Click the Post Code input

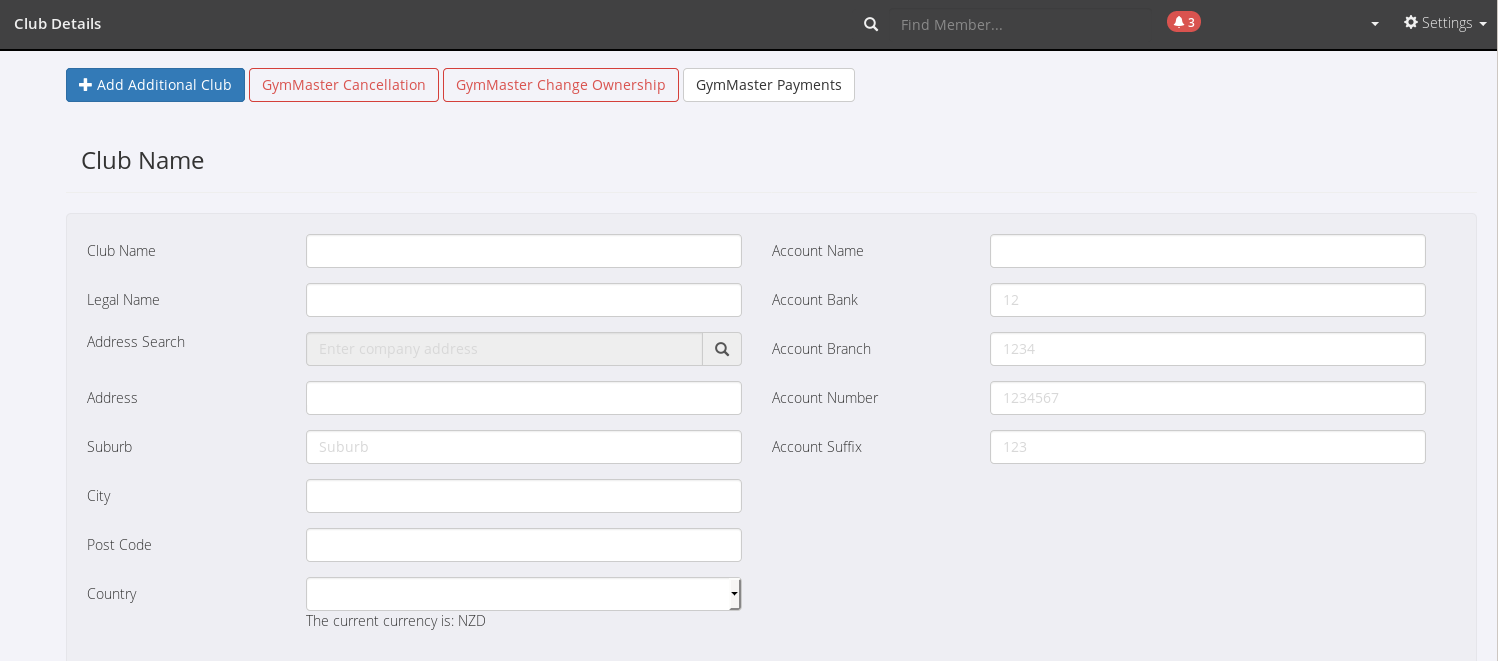coord(523,545)
